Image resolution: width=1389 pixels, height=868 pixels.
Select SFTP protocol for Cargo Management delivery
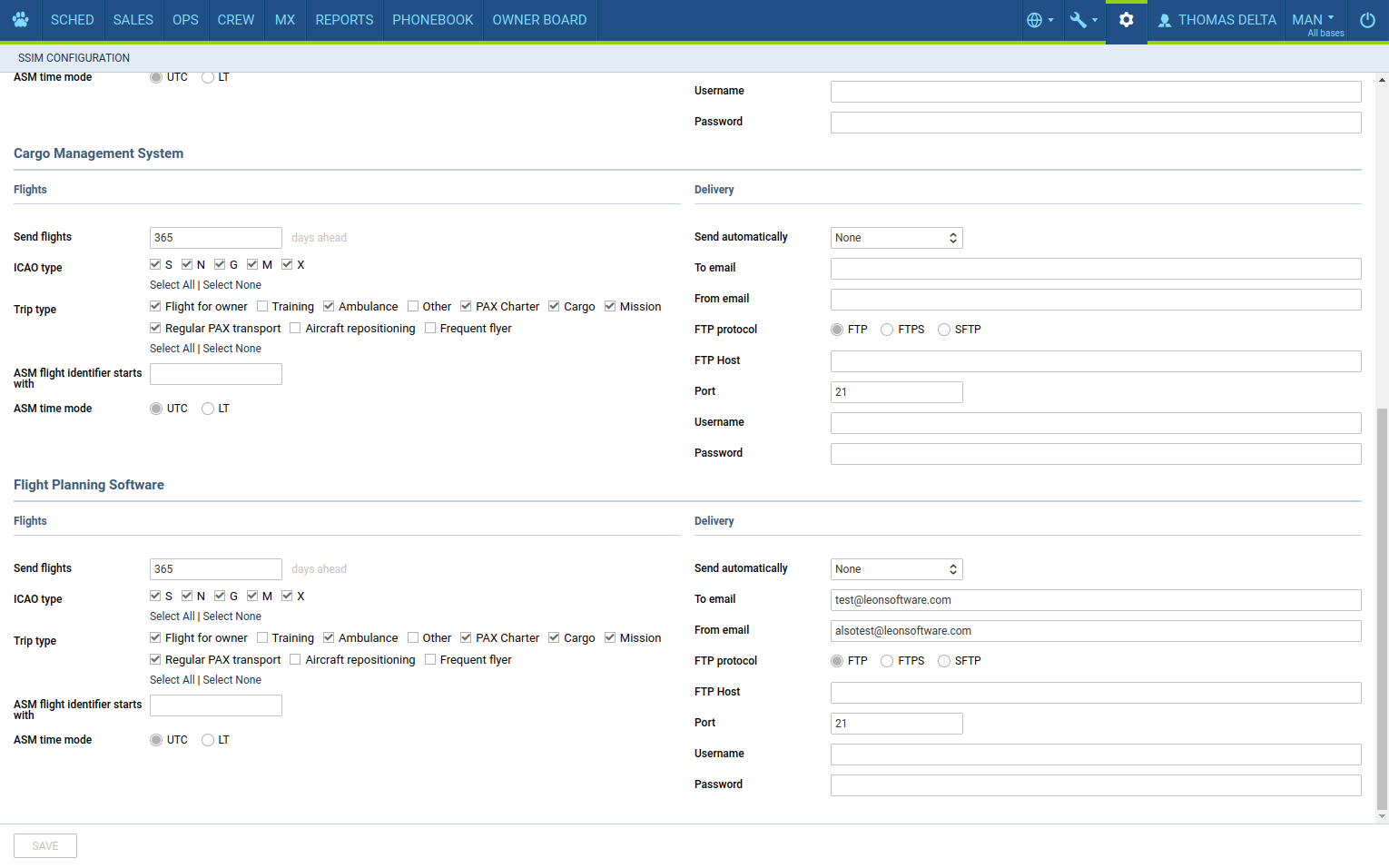pyautogui.click(x=944, y=330)
